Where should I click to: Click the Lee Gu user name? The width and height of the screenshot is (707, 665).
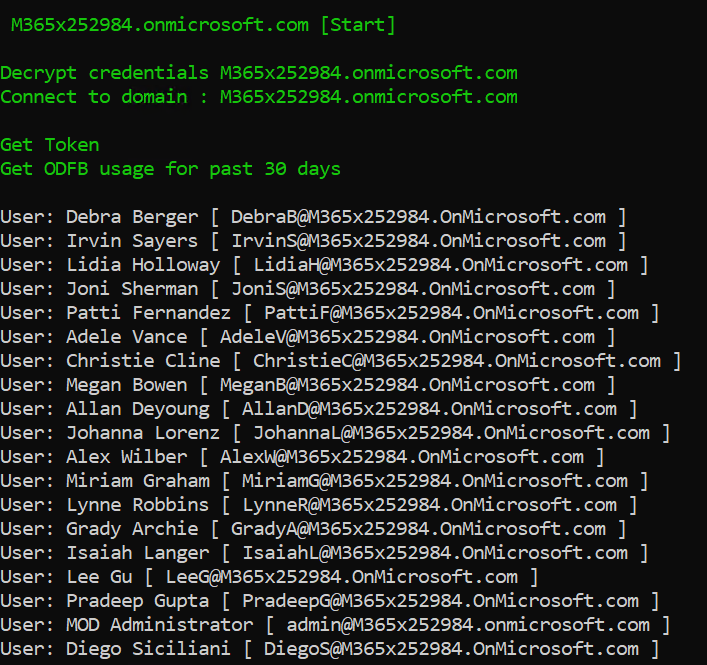point(98,577)
